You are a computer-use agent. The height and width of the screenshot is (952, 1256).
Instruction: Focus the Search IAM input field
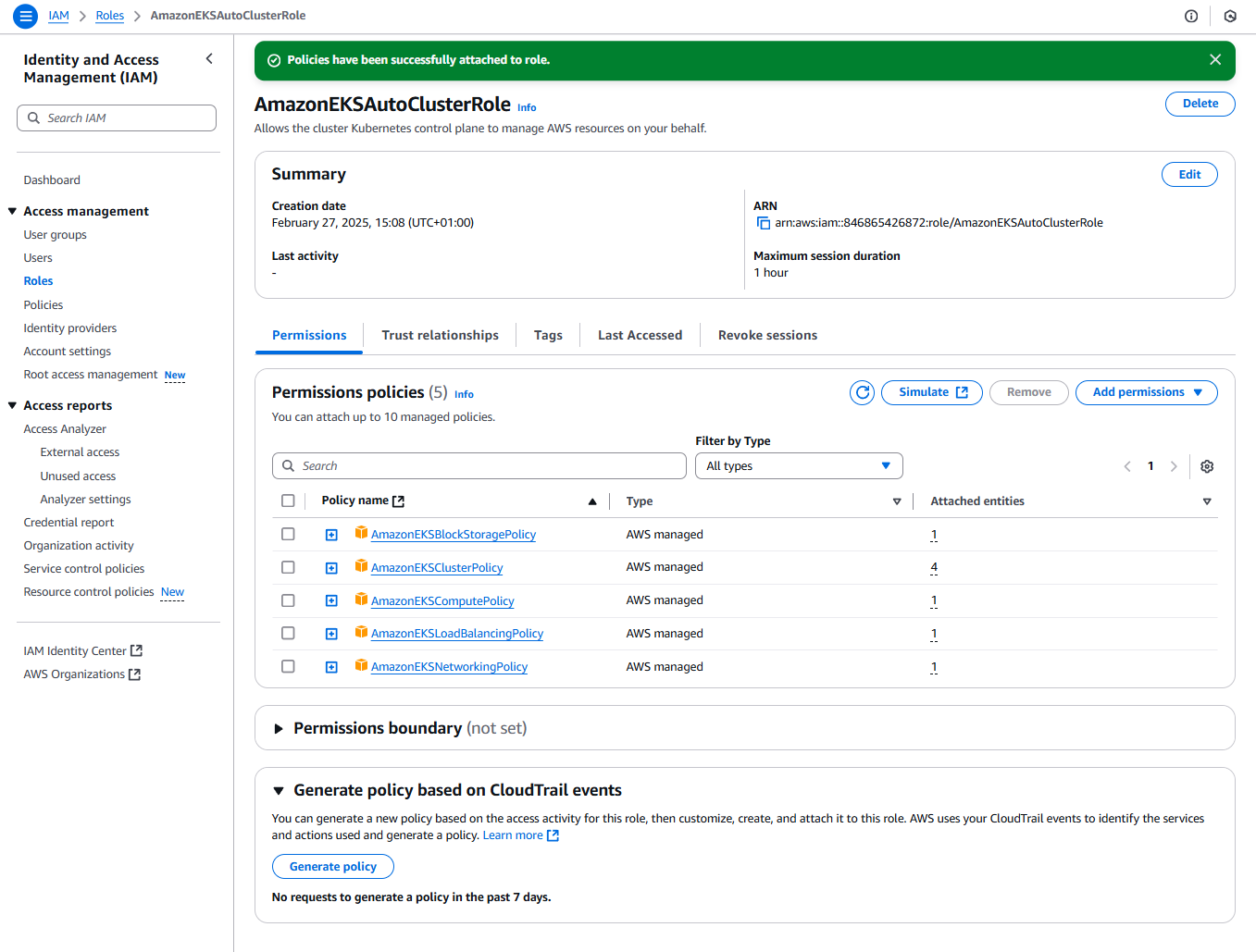(x=117, y=118)
